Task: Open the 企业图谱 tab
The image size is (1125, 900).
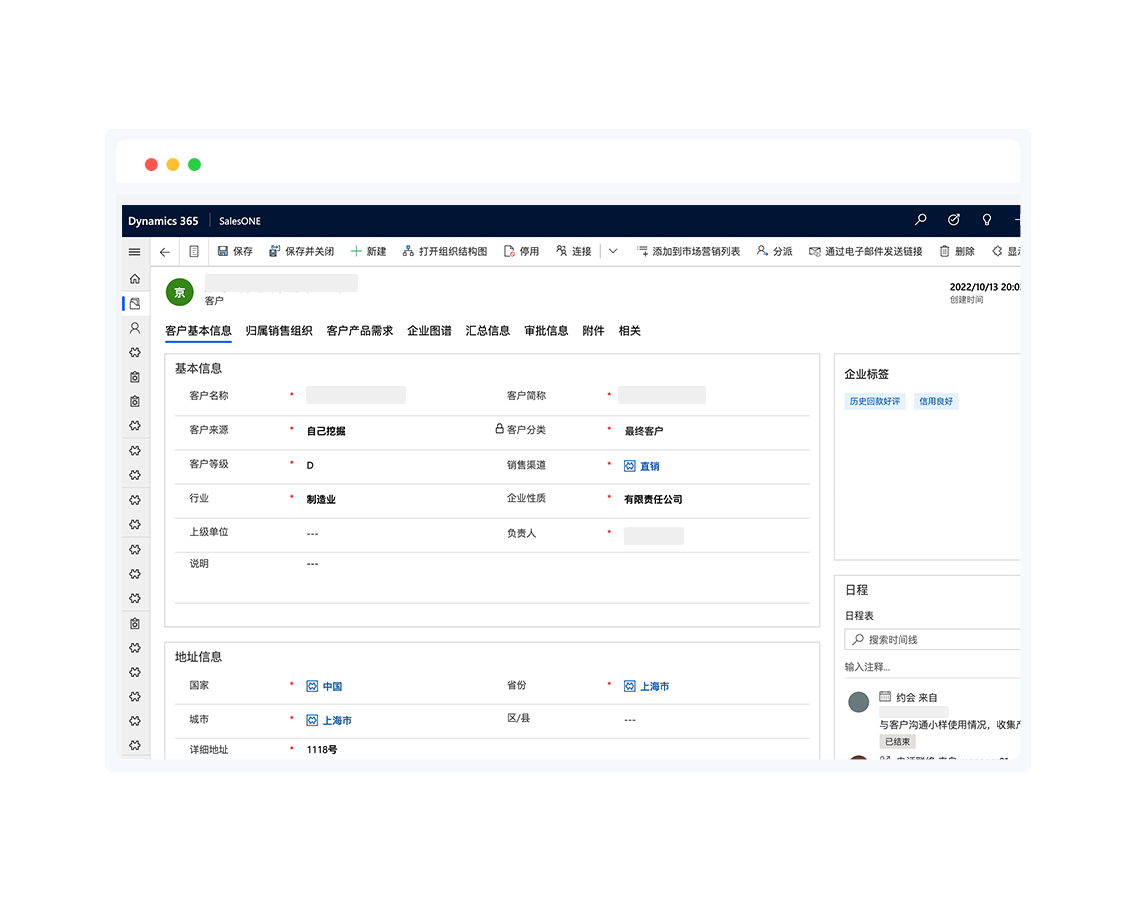Action: pos(428,330)
